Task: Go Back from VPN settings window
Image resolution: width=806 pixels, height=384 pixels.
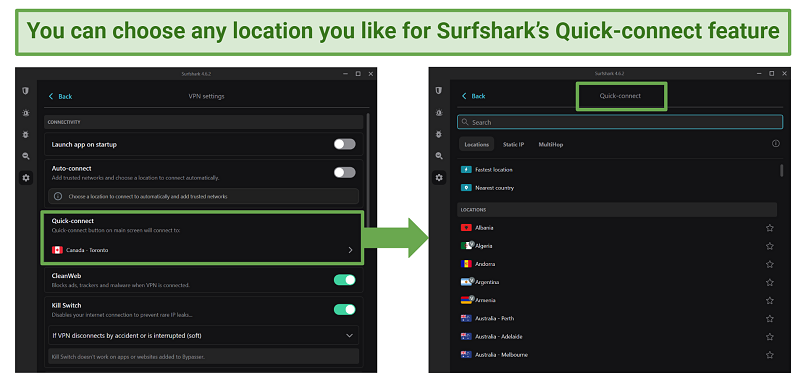Action: [x=61, y=97]
